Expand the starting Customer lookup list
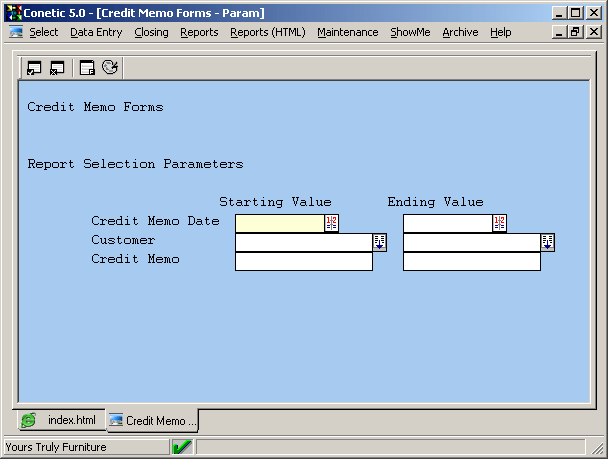608x459 pixels. coord(380,242)
